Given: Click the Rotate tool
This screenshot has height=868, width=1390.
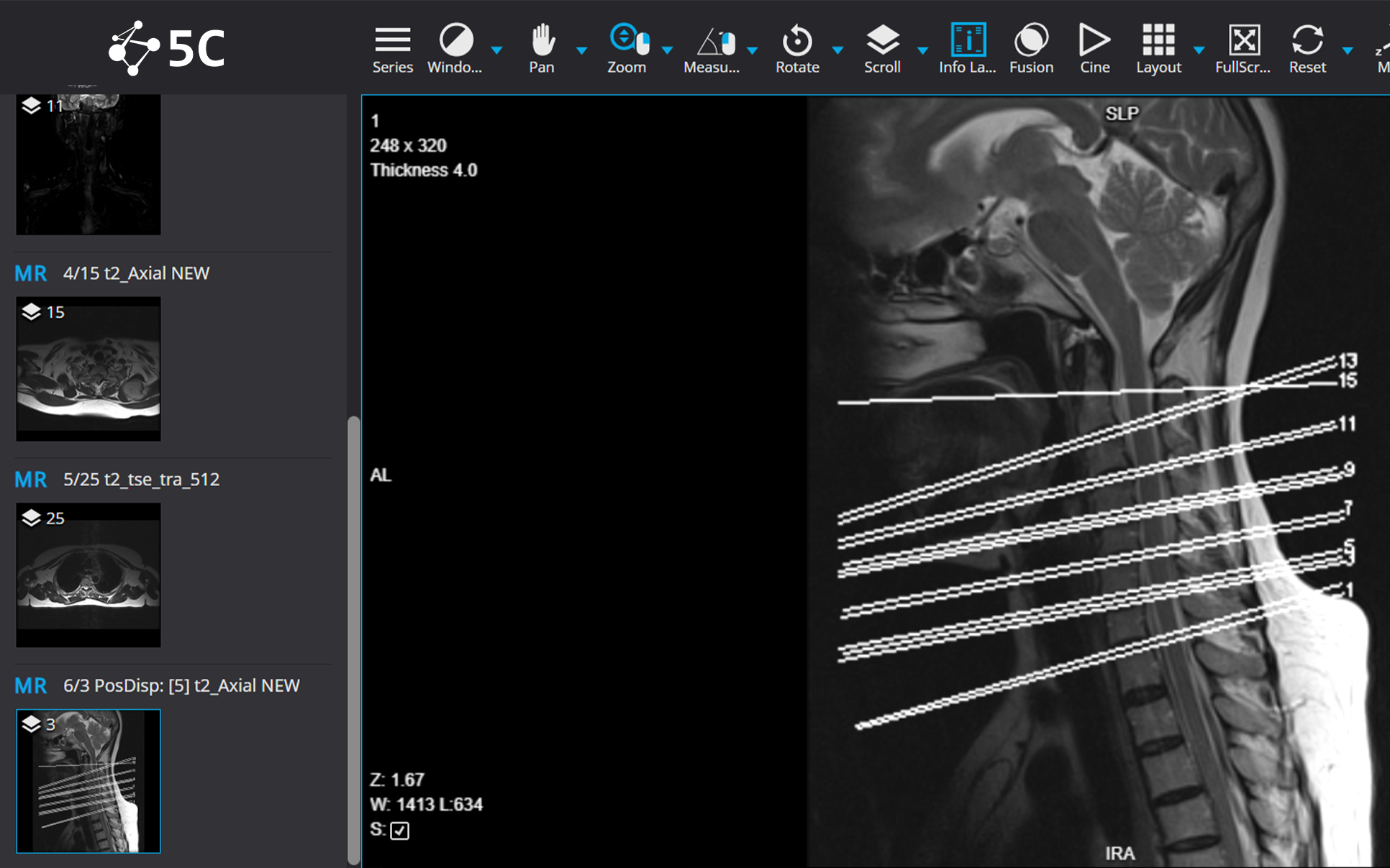Looking at the screenshot, I should pos(797,49).
